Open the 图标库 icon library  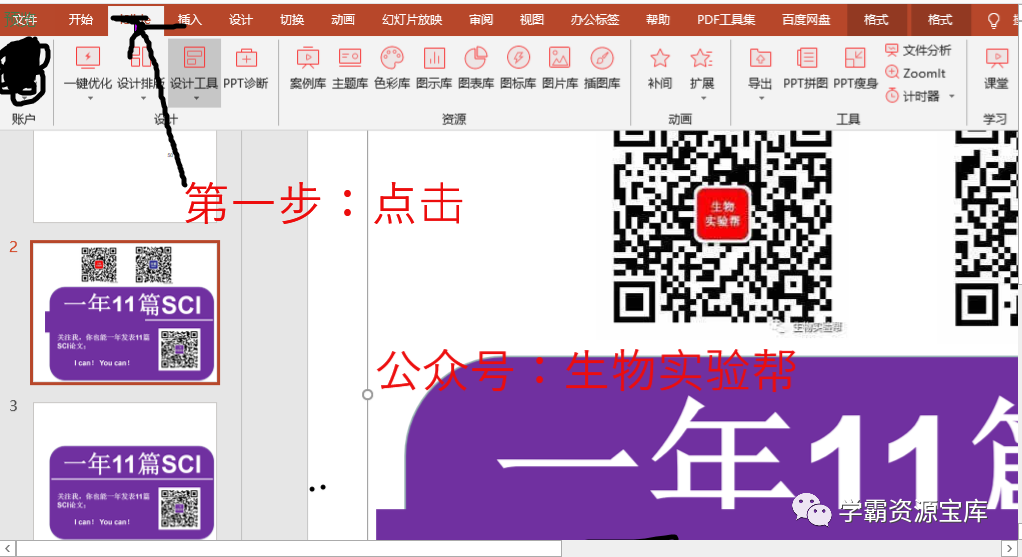point(518,68)
